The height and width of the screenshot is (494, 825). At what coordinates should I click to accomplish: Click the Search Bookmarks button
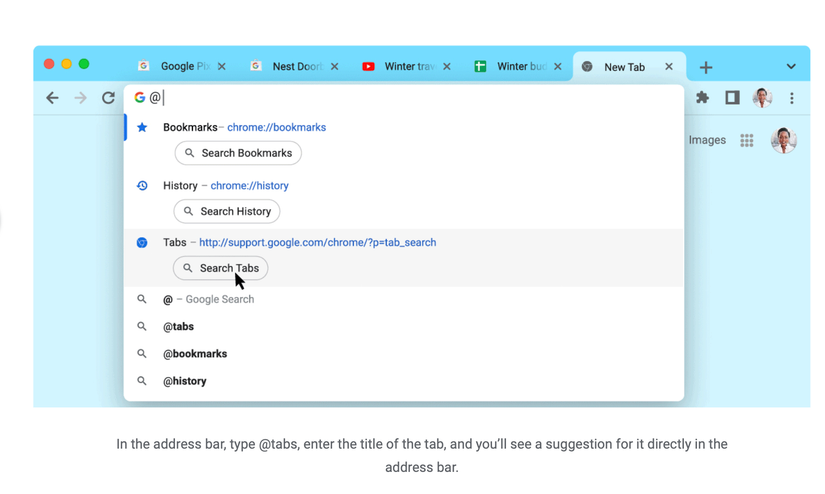pos(238,153)
